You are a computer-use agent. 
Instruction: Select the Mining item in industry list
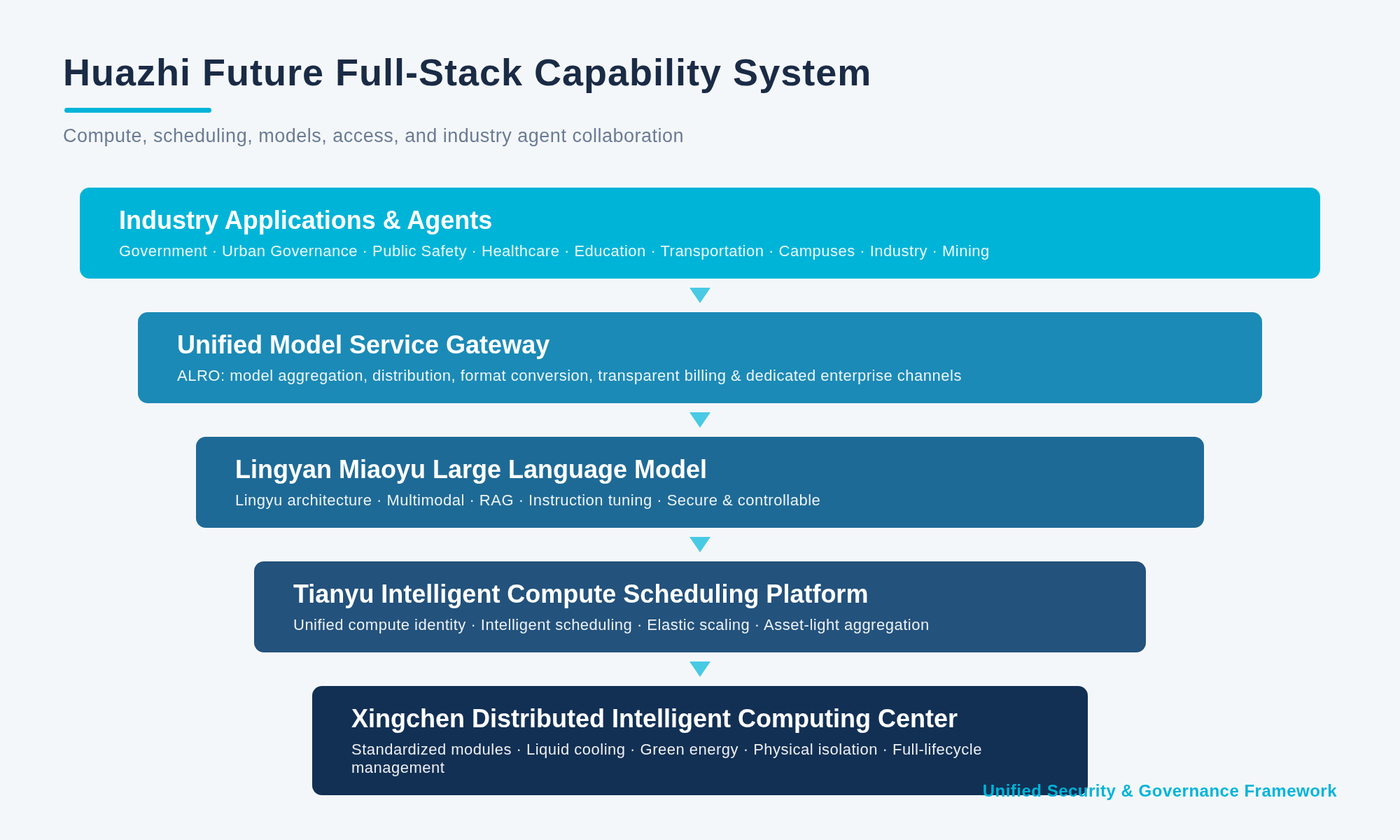965,251
